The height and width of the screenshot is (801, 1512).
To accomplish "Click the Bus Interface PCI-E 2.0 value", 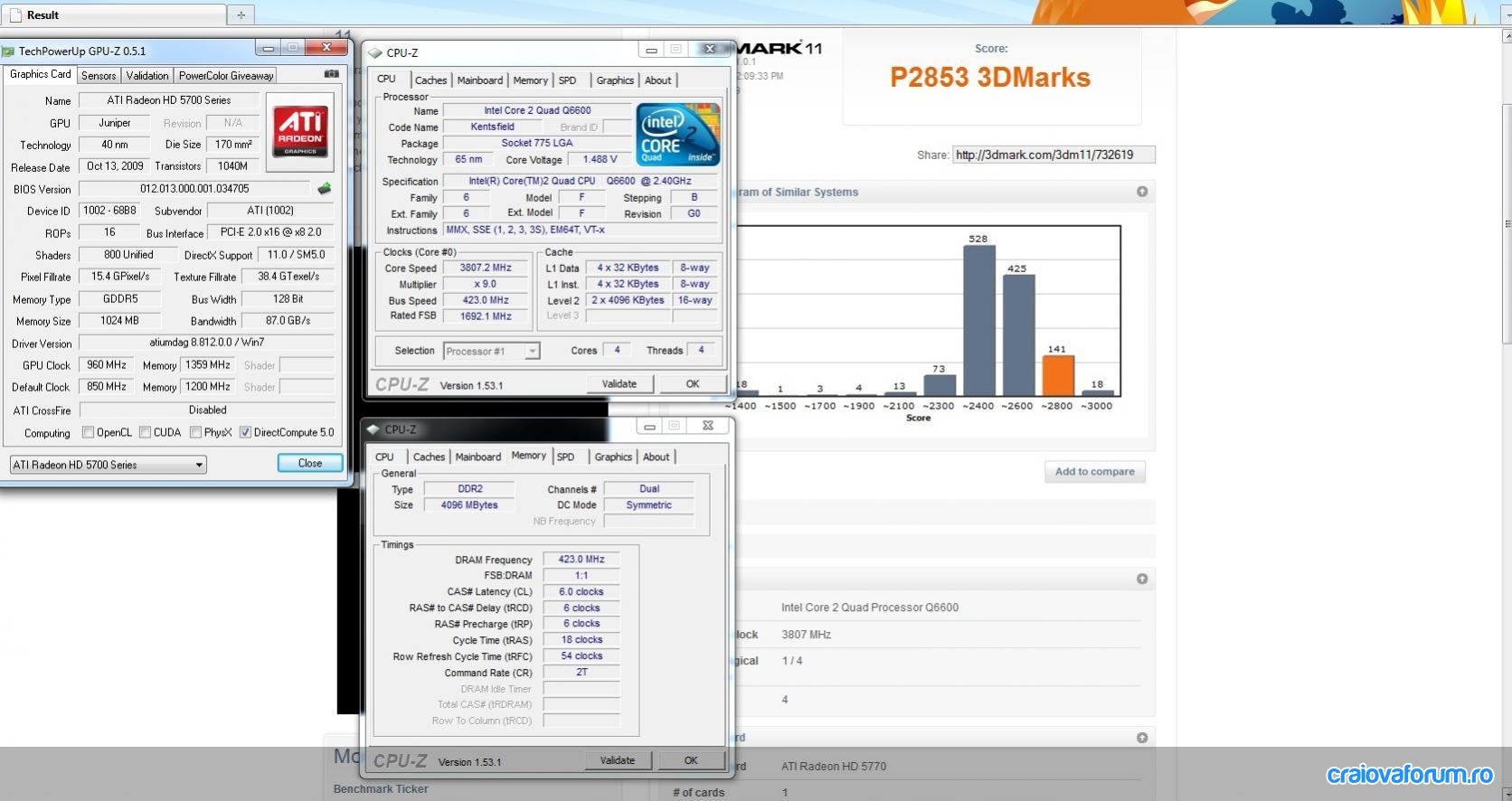I will 270,232.
